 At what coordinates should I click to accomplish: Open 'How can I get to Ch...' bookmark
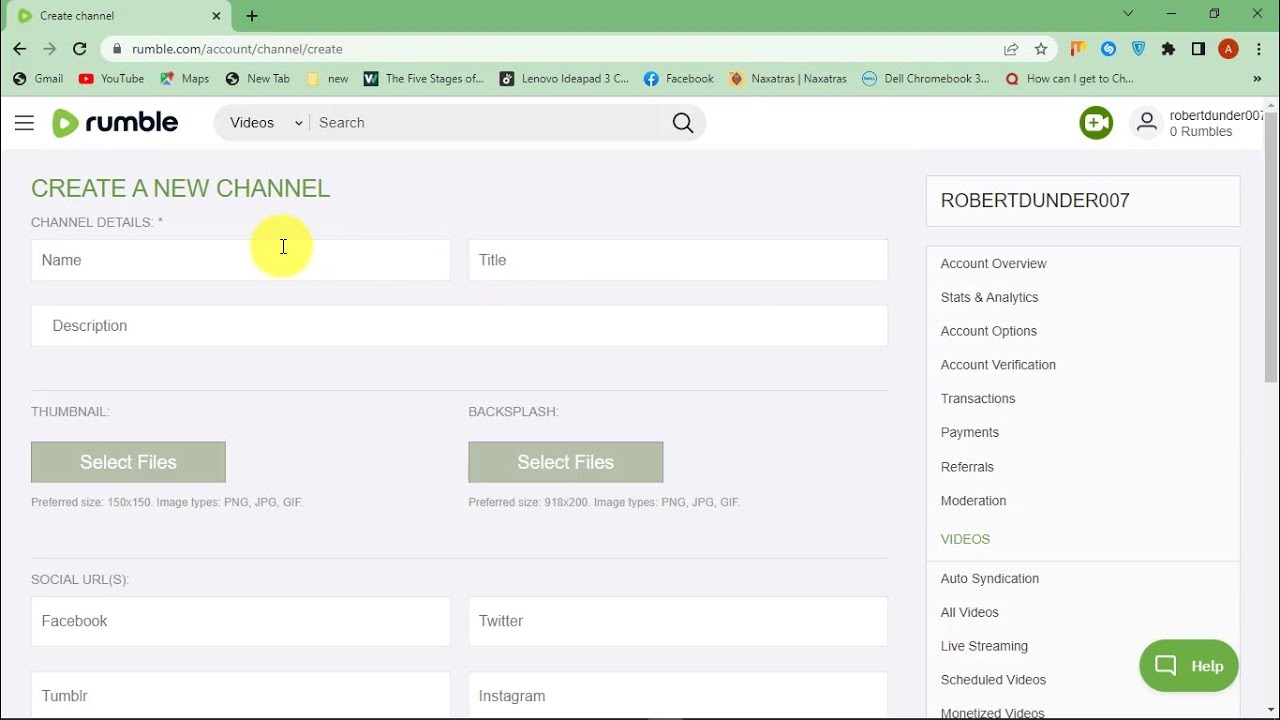pos(1070,79)
